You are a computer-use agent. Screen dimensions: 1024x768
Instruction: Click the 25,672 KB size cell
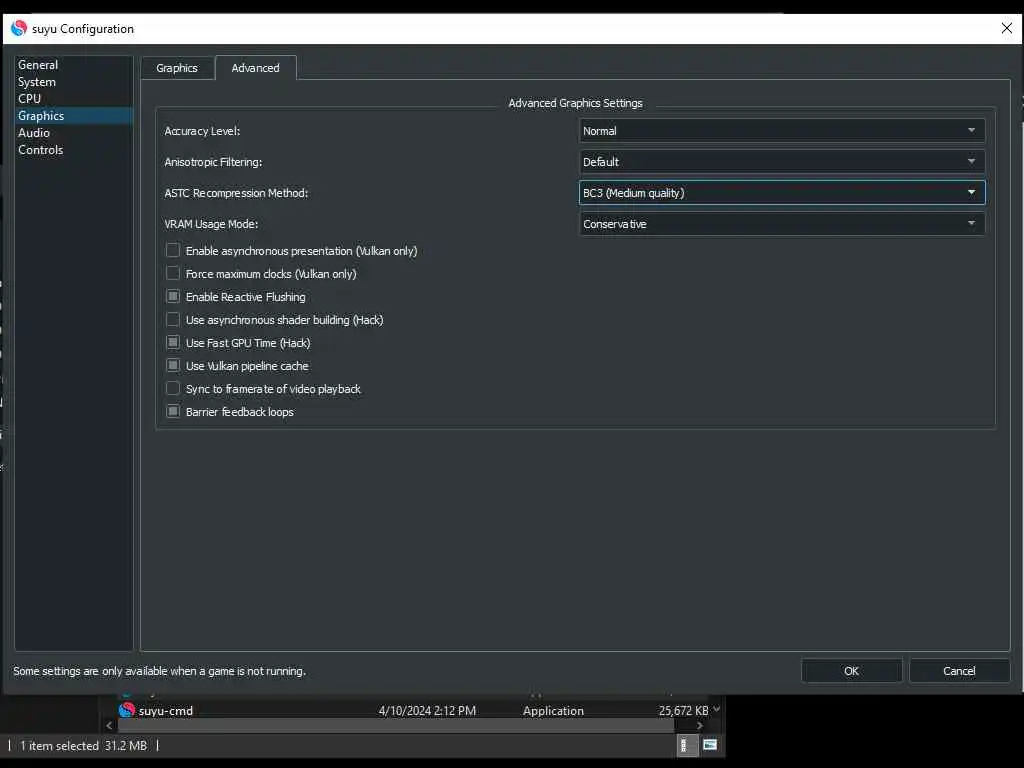point(683,711)
